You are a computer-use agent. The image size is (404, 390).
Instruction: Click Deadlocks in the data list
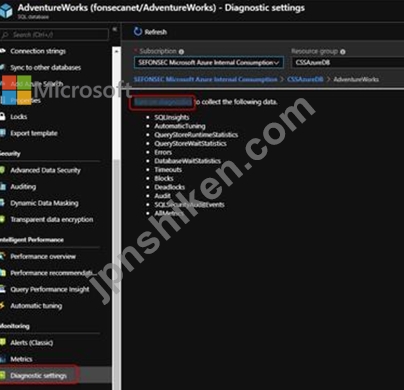(x=169, y=187)
